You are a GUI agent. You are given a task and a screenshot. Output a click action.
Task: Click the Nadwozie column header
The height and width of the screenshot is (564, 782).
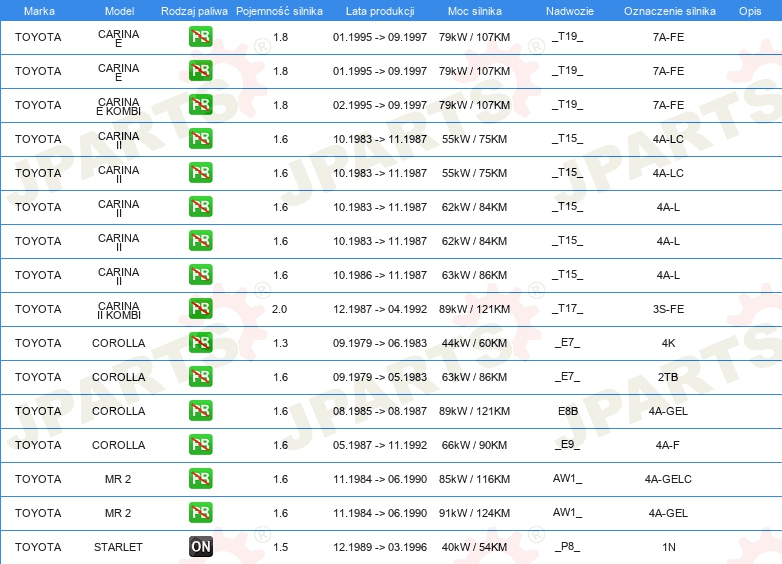point(570,11)
